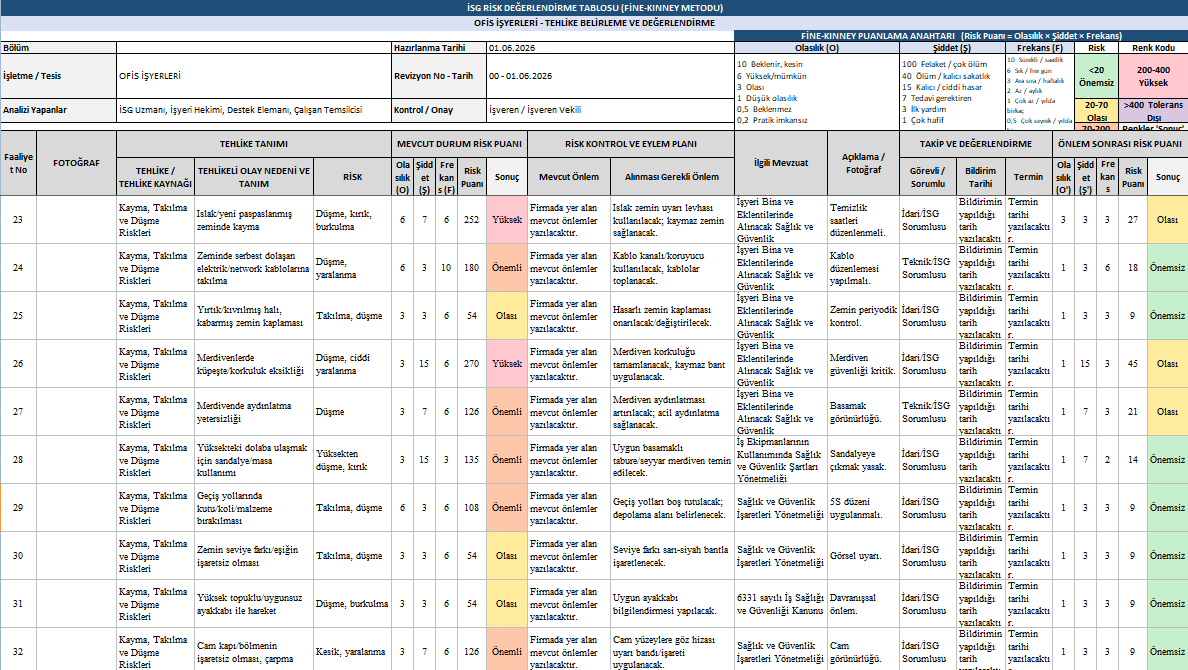Click the 'Revizyon No - Tarih' label cell

click(x=439, y=76)
